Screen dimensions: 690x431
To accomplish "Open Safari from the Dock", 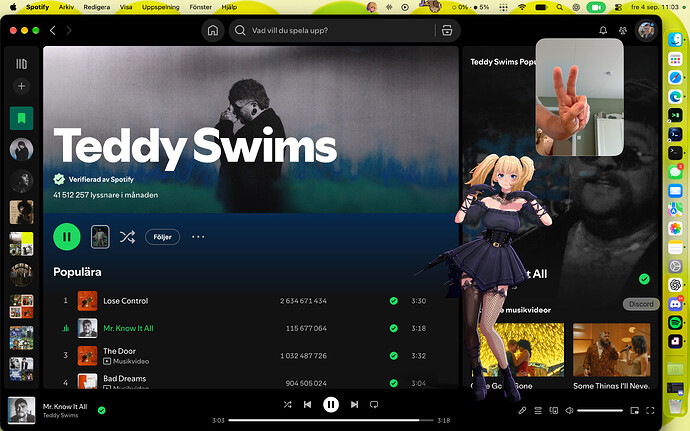I will pos(675,77).
